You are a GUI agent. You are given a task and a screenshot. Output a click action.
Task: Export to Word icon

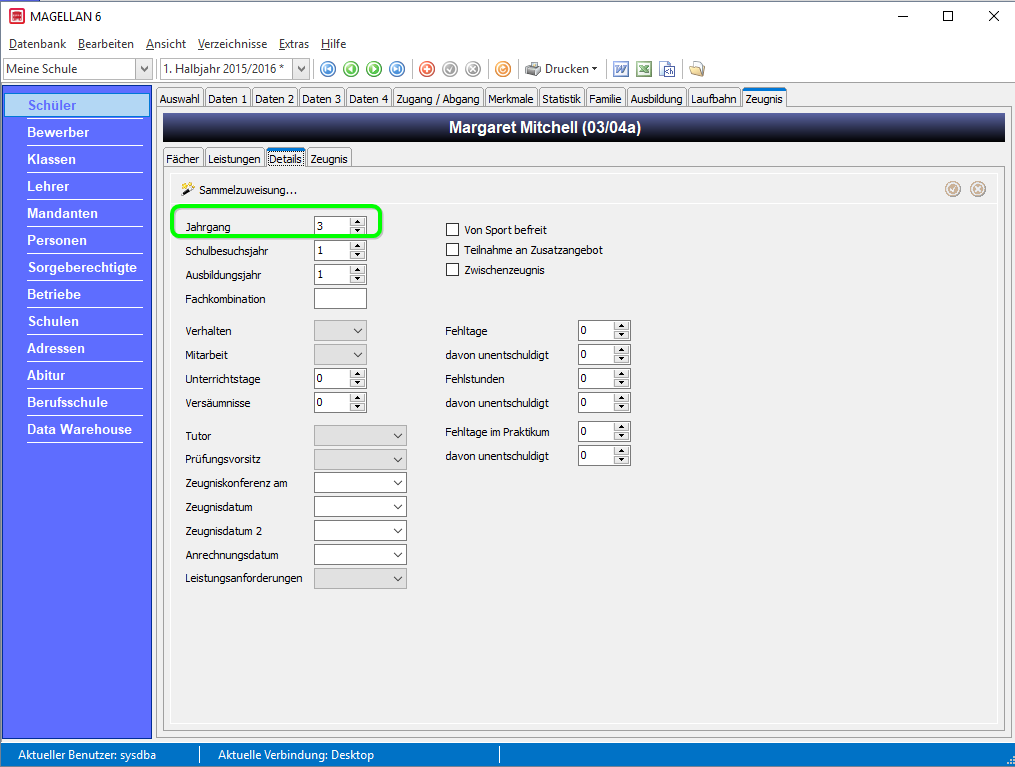click(621, 69)
